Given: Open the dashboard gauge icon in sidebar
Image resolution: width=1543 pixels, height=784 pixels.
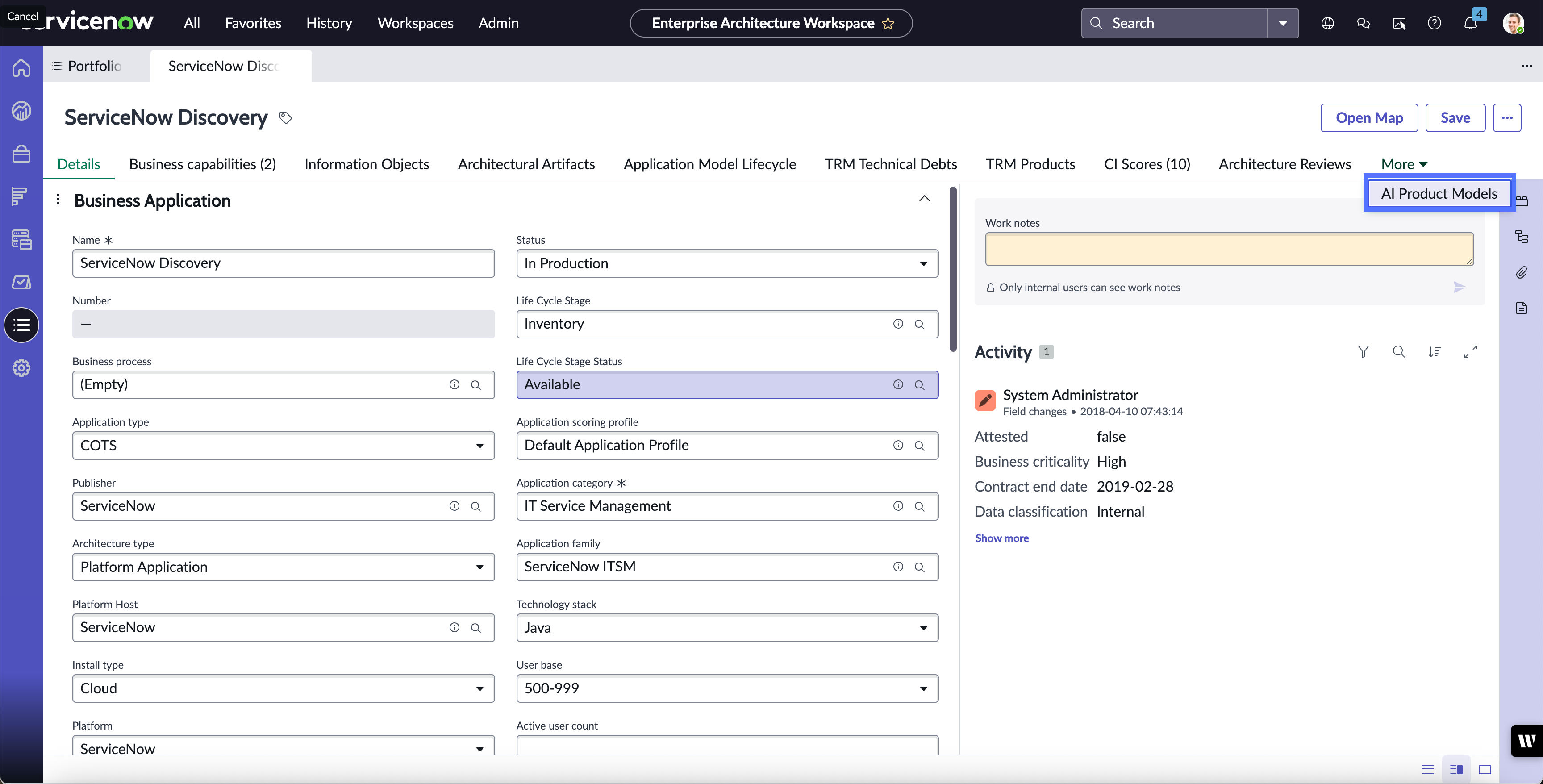Looking at the screenshot, I should click(21, 111).
